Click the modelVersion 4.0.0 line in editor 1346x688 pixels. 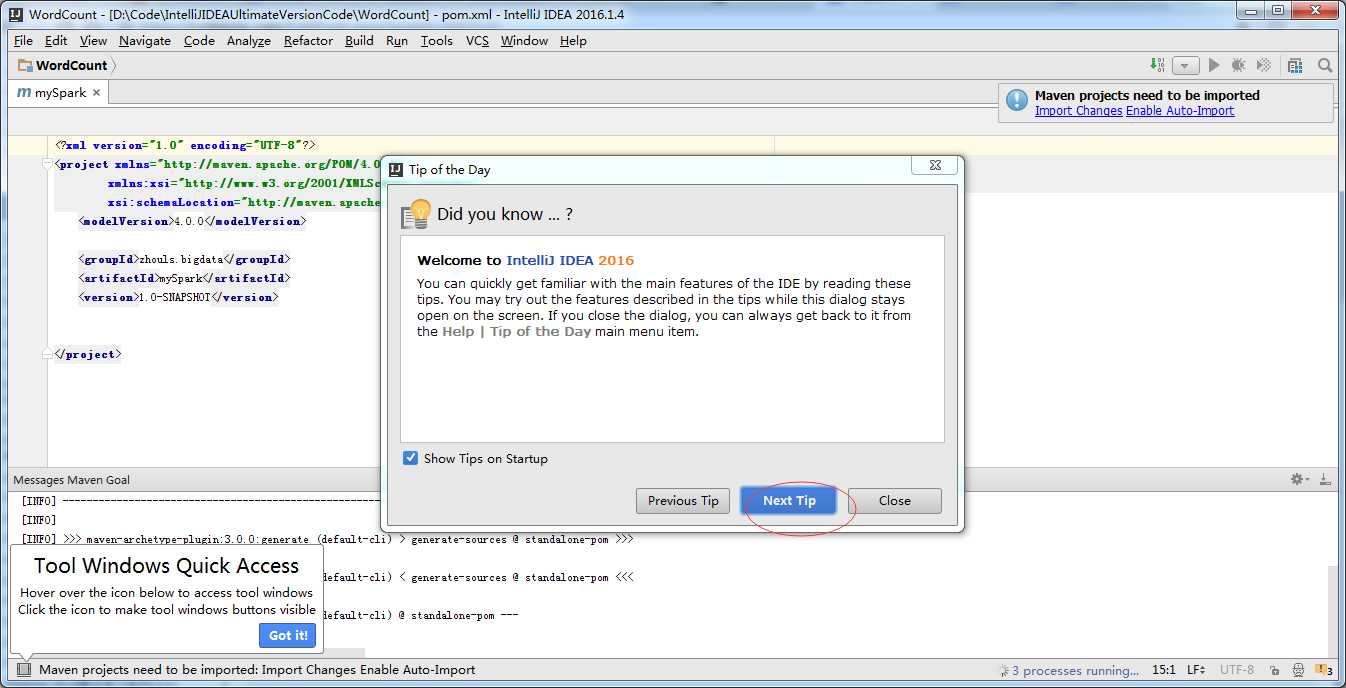coord(193,221)
